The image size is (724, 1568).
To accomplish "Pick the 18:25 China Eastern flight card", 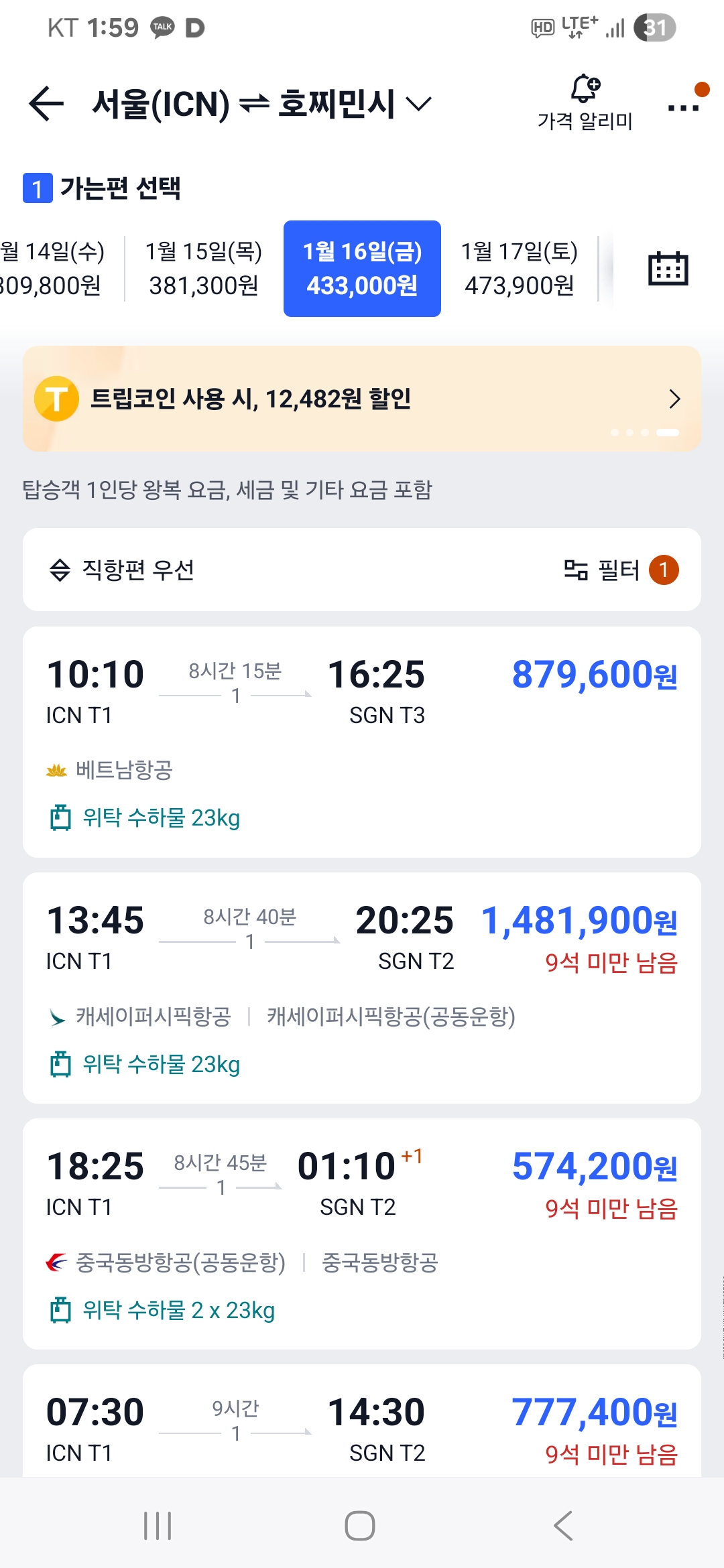I will point(362,1234).
